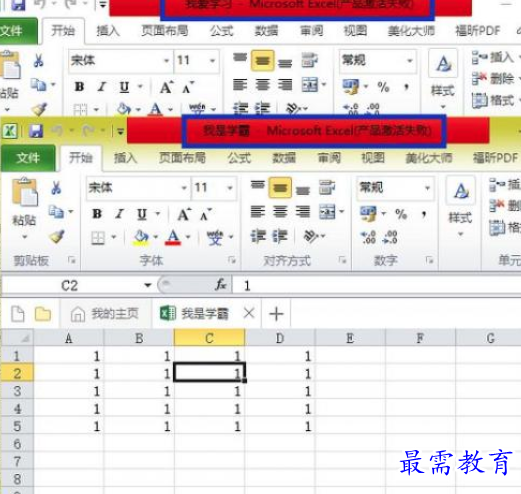
Task: Click Decrease Decimal icon in front window
Action: coord(390,237)
